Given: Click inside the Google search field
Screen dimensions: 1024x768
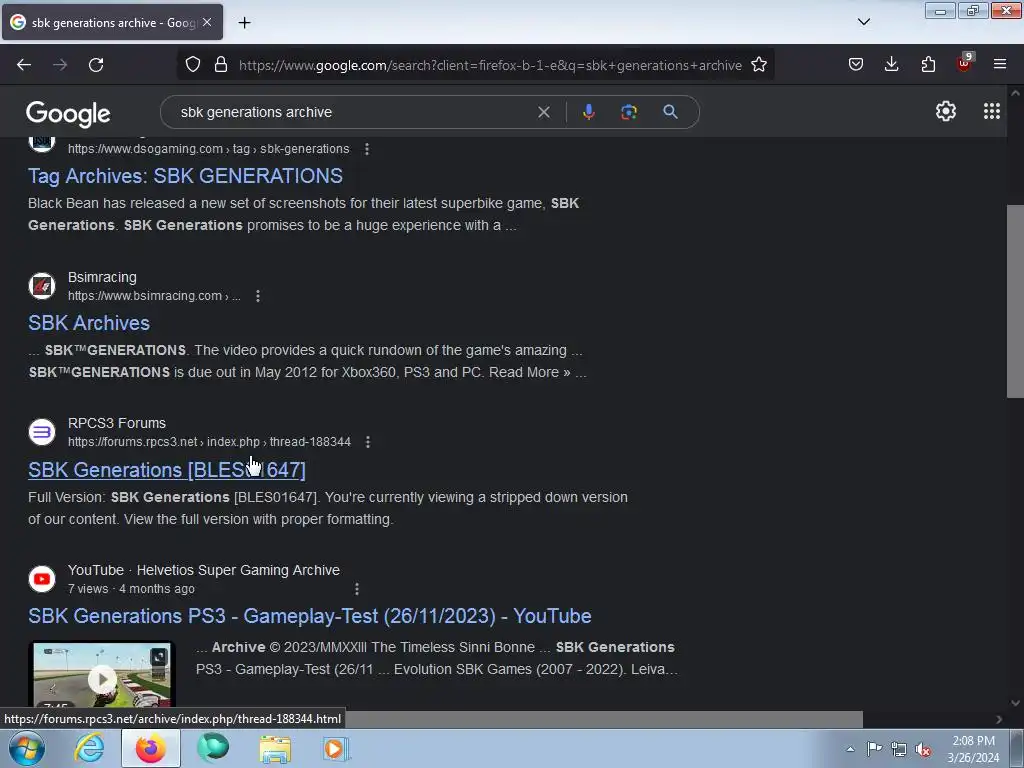Looking at the screenshot, I should 353,112.
